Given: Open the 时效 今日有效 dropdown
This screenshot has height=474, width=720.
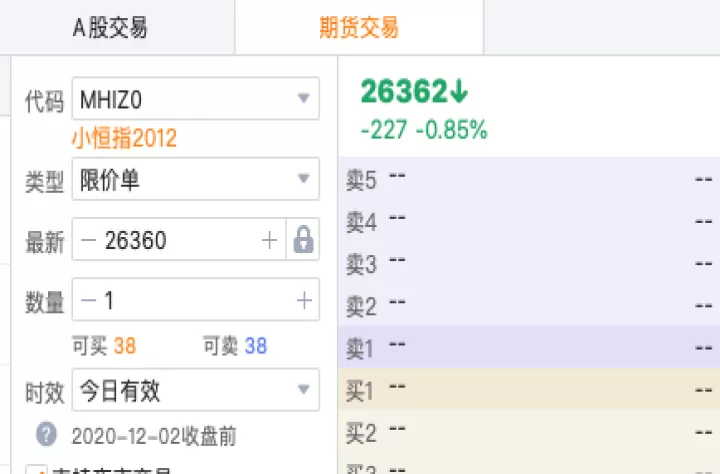Looking at the screenshot, I should coord(196,390).
